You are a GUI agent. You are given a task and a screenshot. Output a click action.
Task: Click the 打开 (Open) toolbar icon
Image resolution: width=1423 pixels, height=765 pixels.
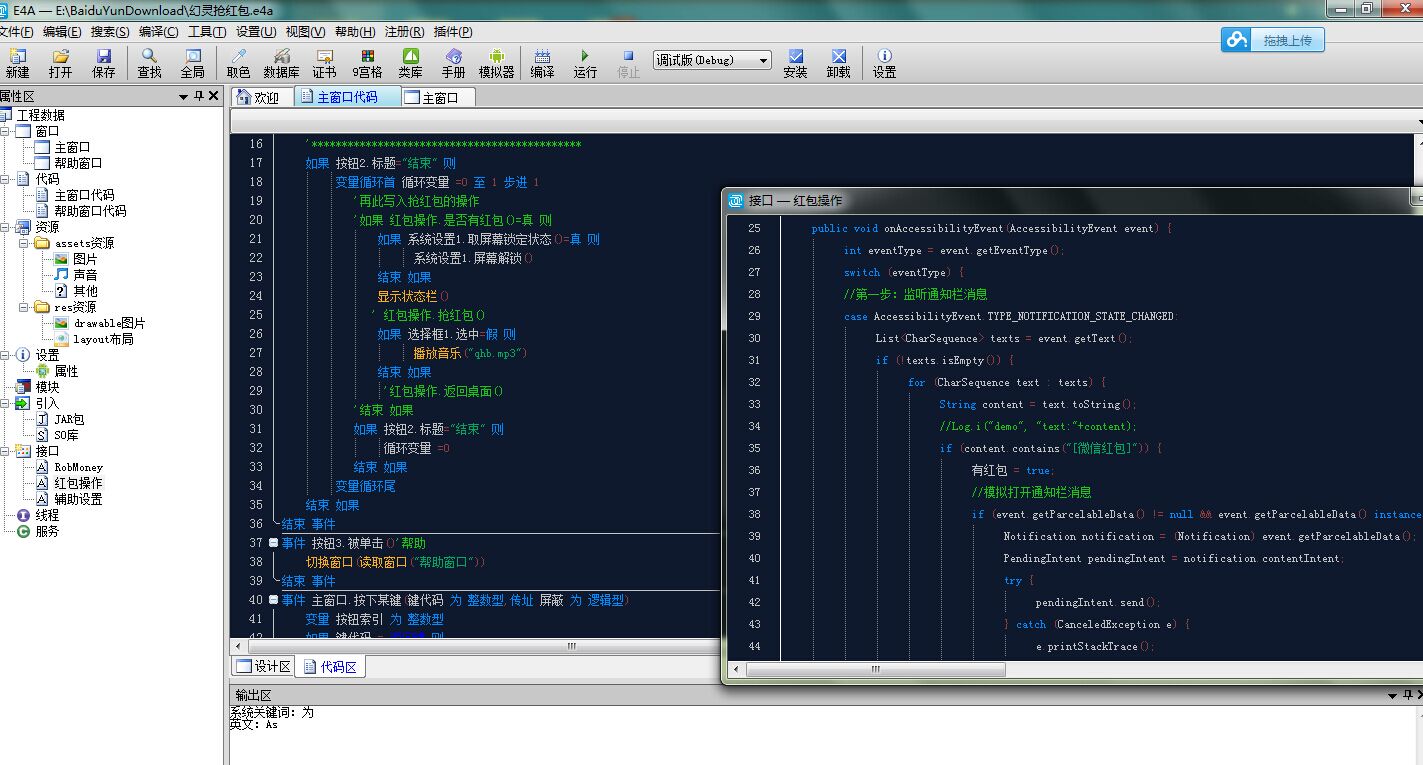tap(61, 63)
